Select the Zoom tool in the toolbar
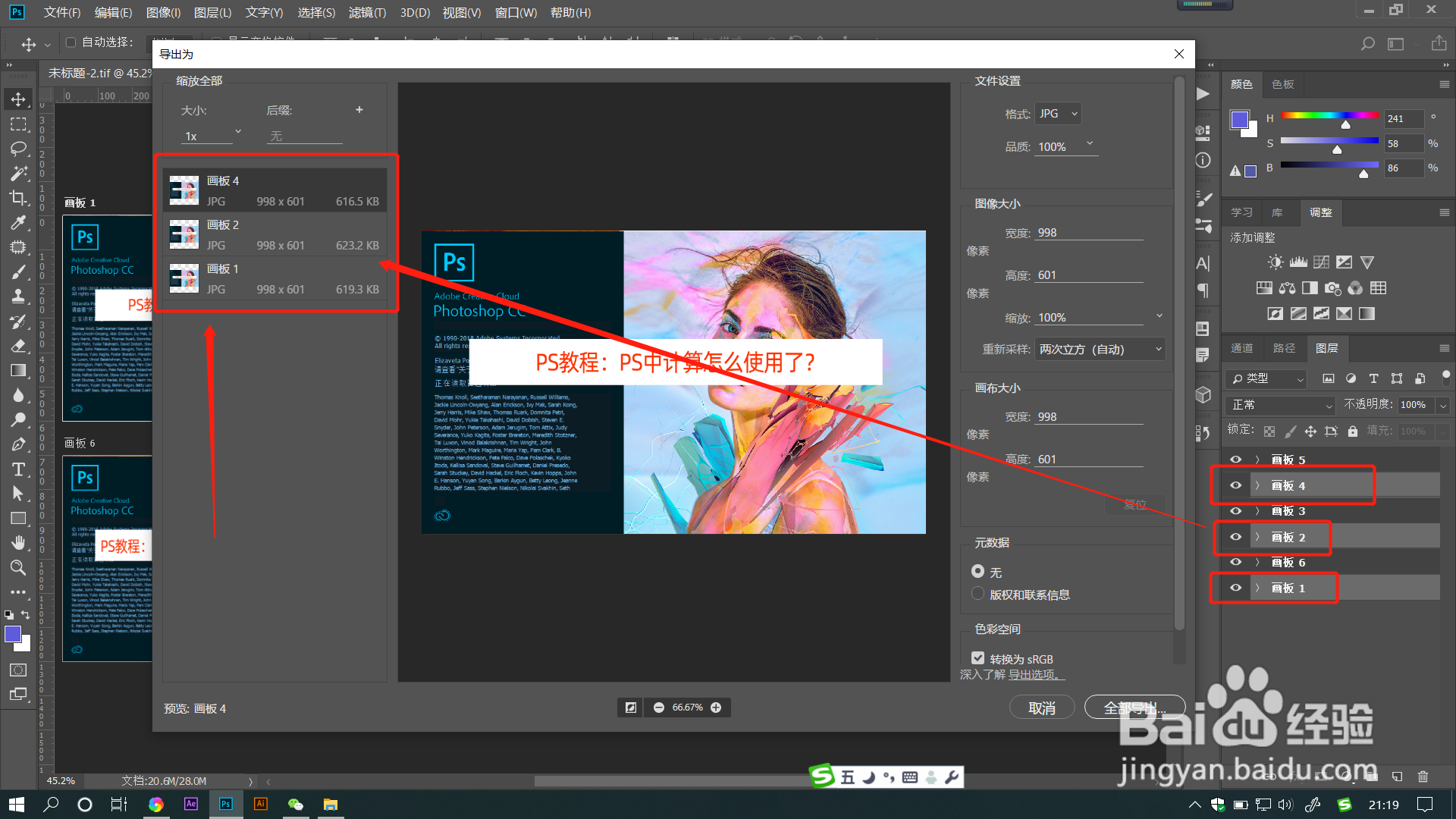Screen dimensions: 1456x819 [x=18, y=567]
